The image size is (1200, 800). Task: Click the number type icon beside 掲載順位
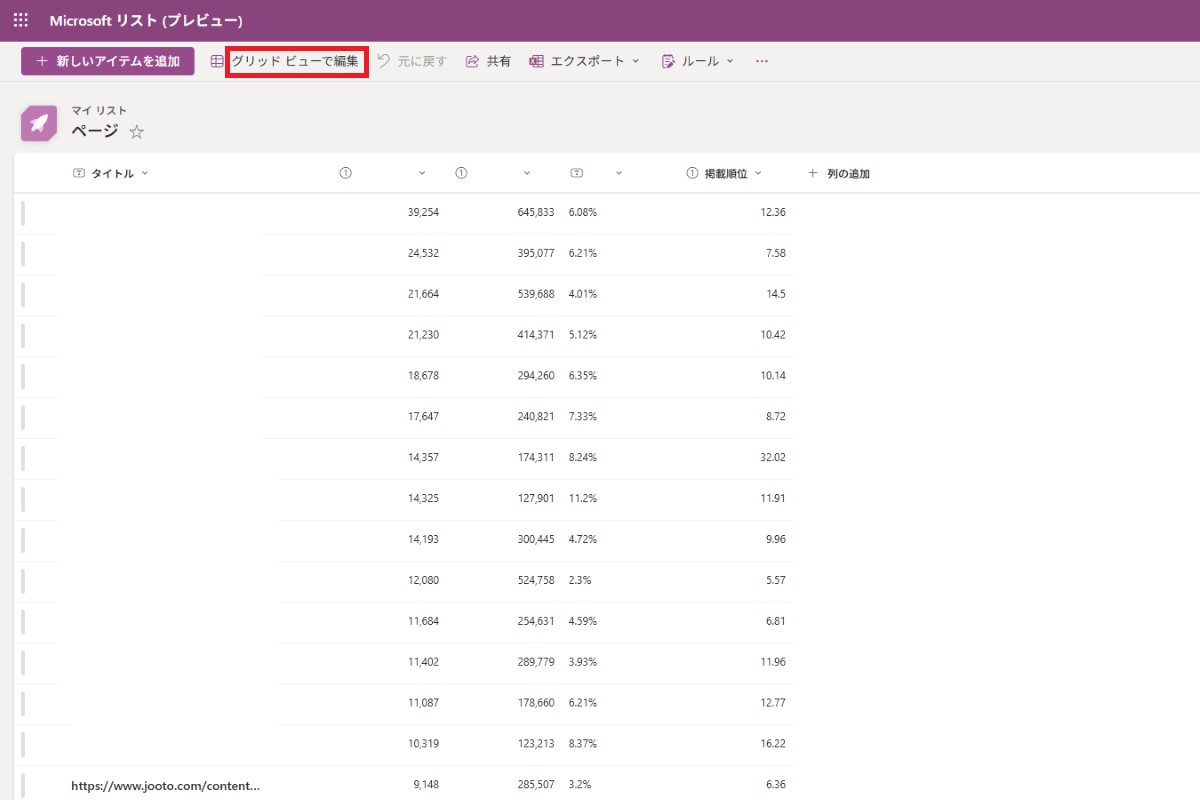(x=692, y=173)
